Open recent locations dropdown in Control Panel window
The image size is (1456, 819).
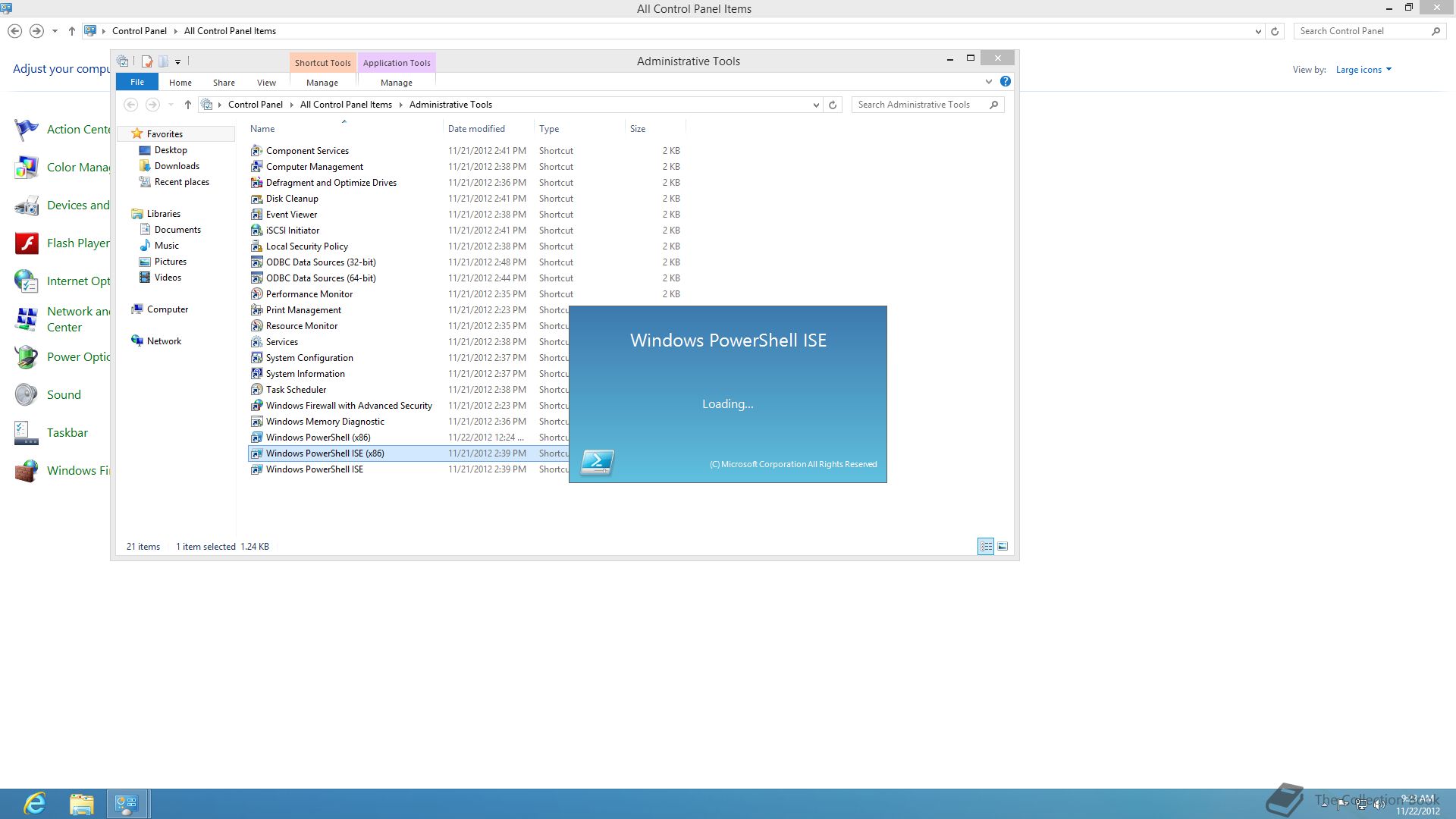(x=55, y=31)
